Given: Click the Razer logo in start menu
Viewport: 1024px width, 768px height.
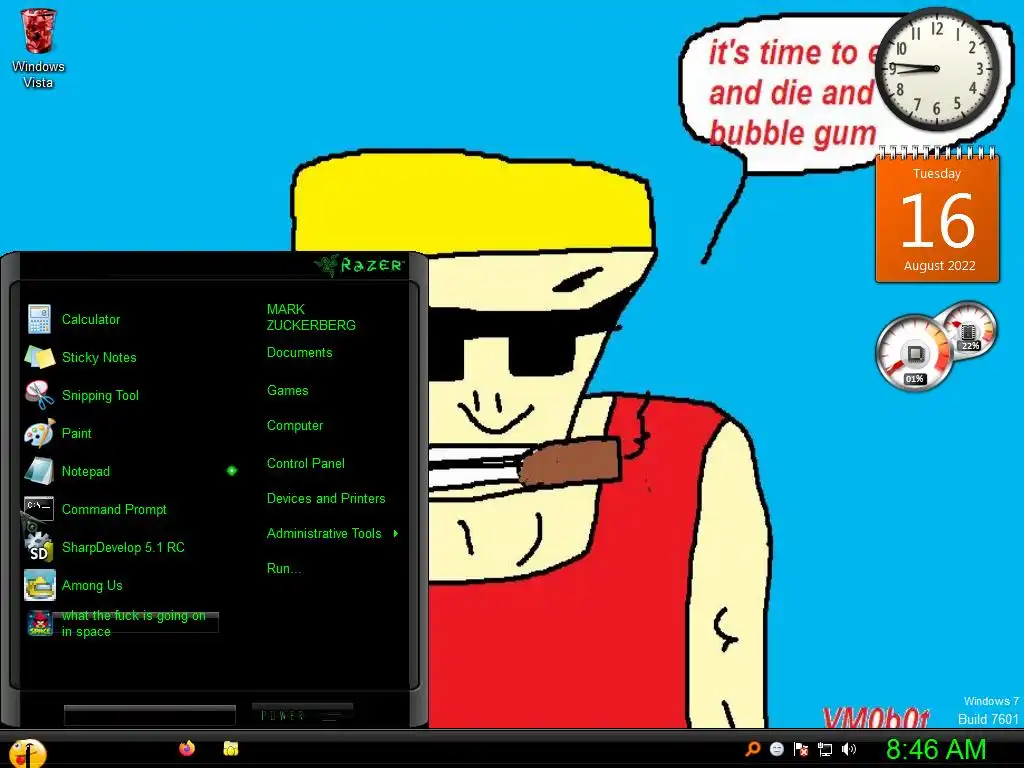Looking at the screenshot, I should (x=359, y=264).
